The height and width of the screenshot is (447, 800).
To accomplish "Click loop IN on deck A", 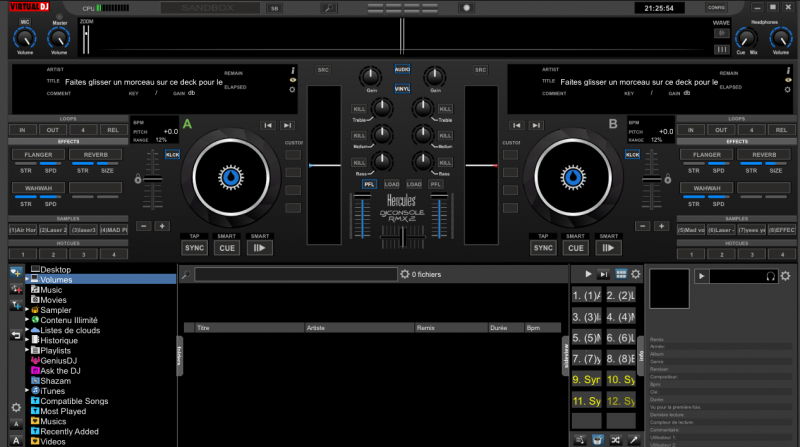I will (x=22, y=130).
